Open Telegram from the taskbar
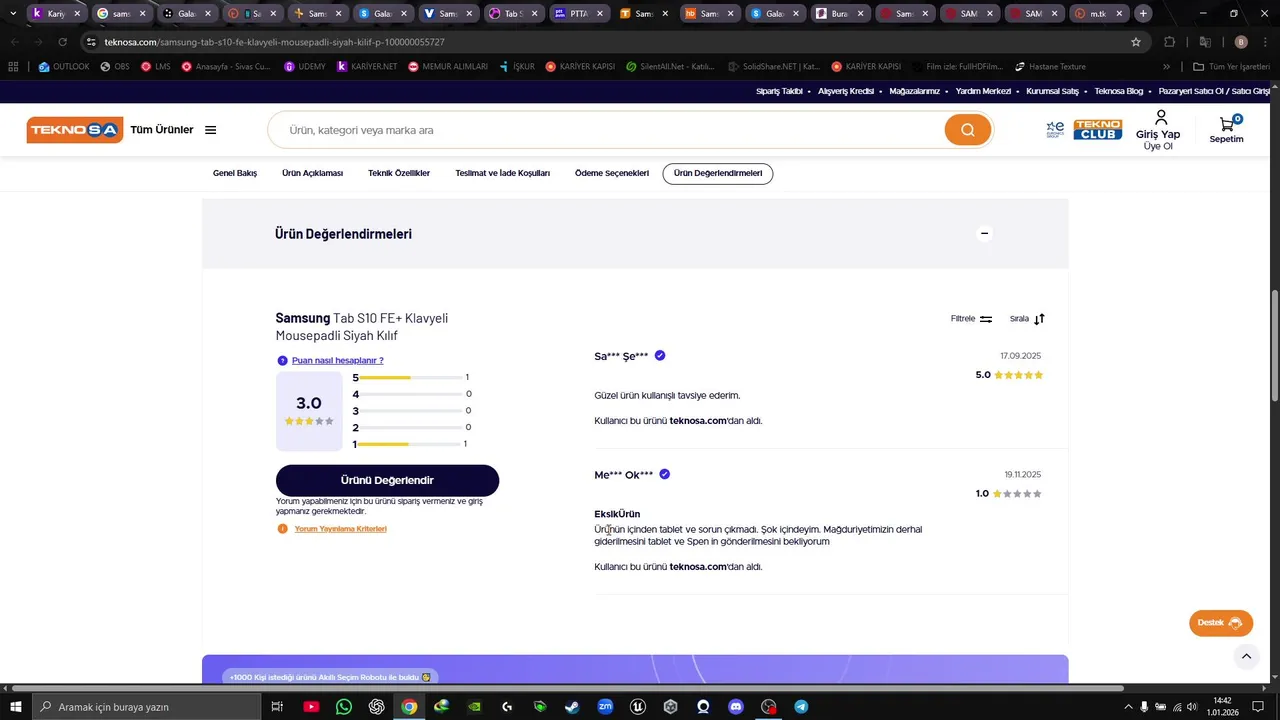This screenshot has height=720, width=1280. pos(801,707)
